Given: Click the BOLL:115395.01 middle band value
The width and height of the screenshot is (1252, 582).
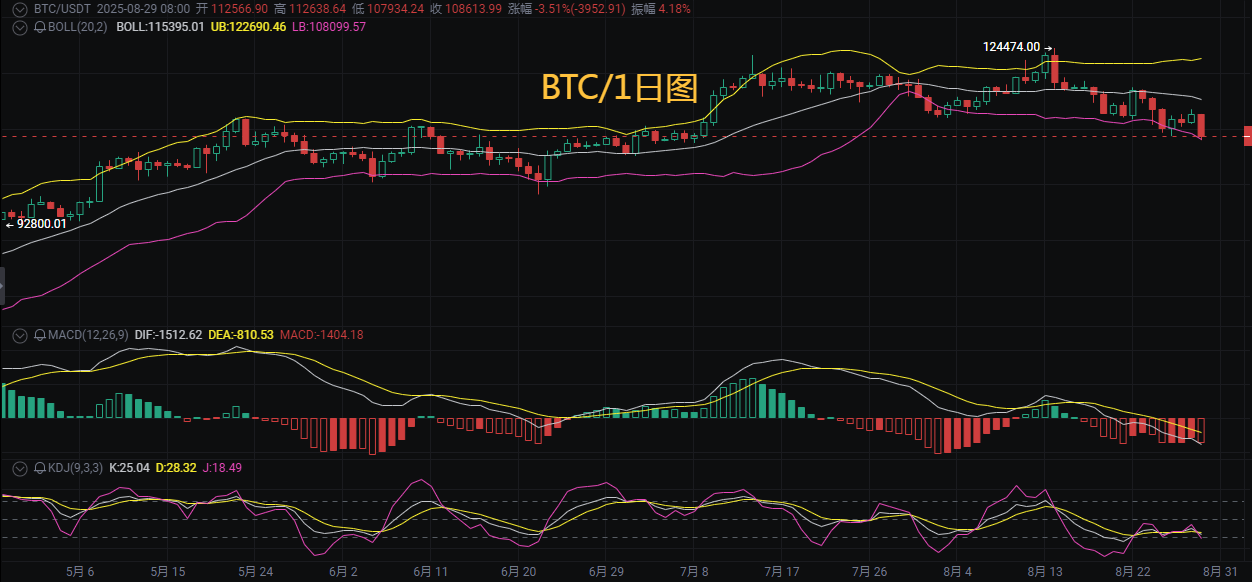Looking at the screenshot, I should click(x=161, y=27).
